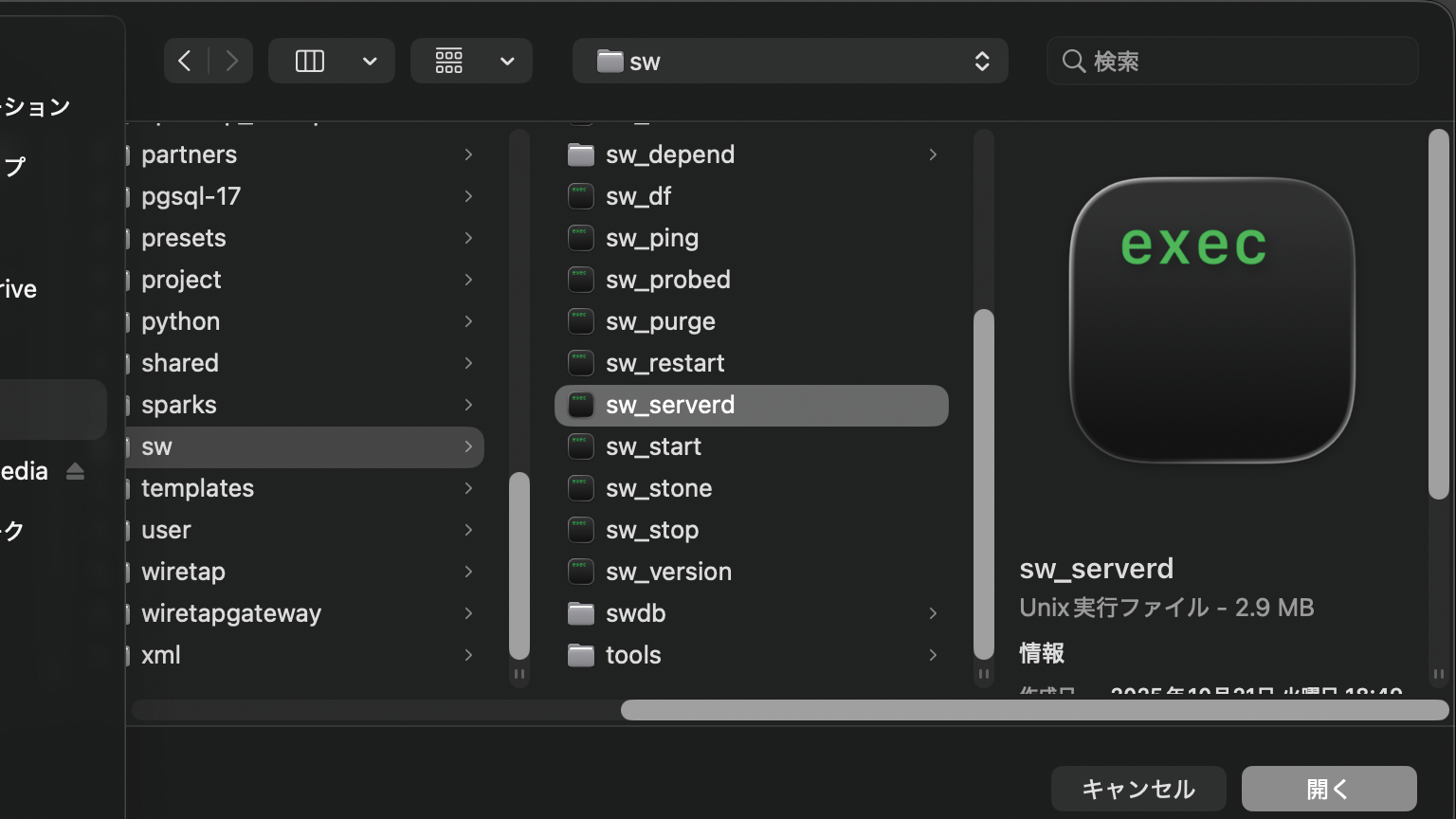The image size is (1456, 819).
Task: Open the view mode dropdown chevron
Action: pos(370,62)
